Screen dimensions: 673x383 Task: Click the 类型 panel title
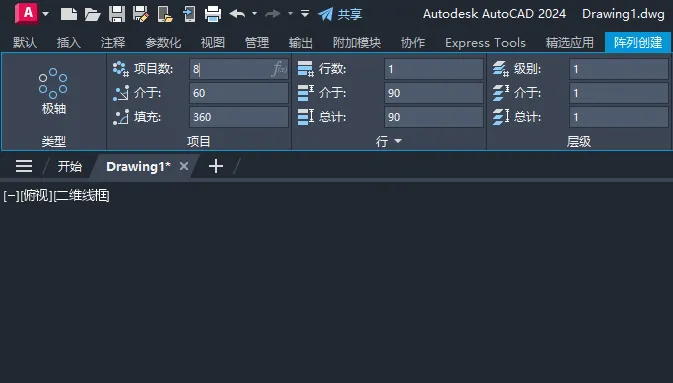pyautogui.click(x=54, y=141)
